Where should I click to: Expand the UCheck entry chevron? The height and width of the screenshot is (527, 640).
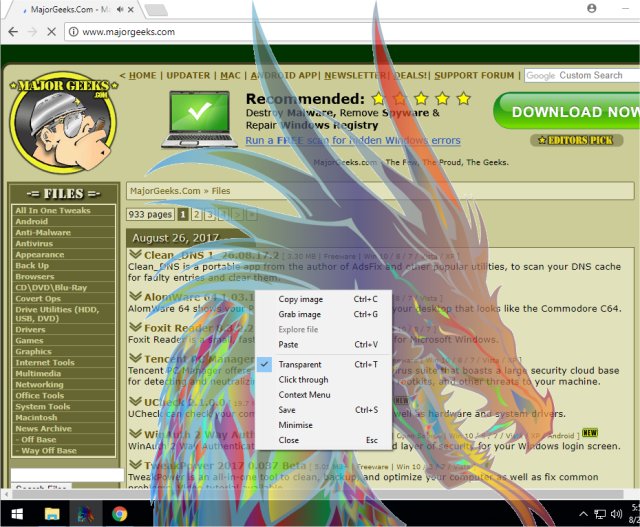coord(135,401)
